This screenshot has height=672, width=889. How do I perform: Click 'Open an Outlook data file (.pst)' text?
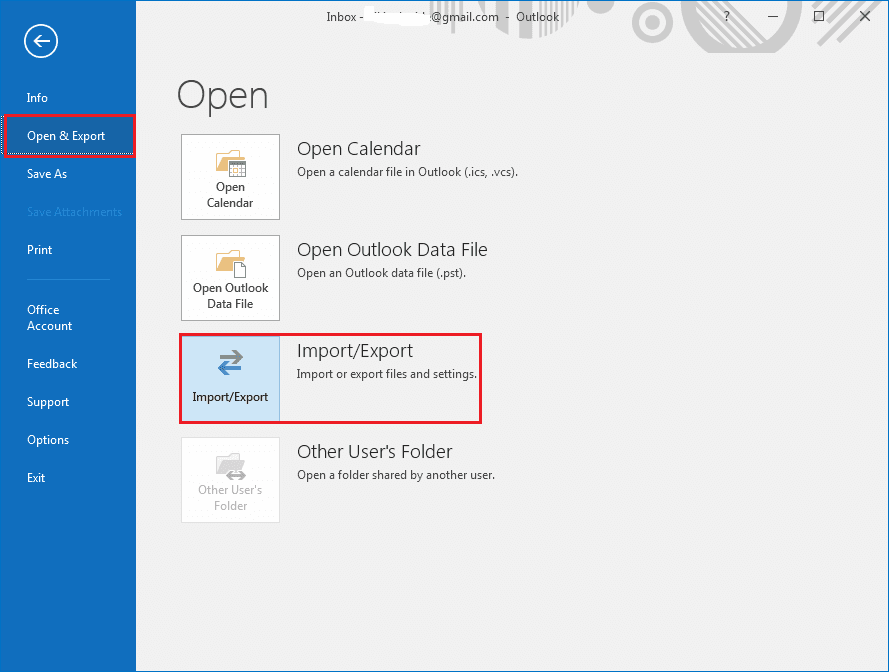381,273
